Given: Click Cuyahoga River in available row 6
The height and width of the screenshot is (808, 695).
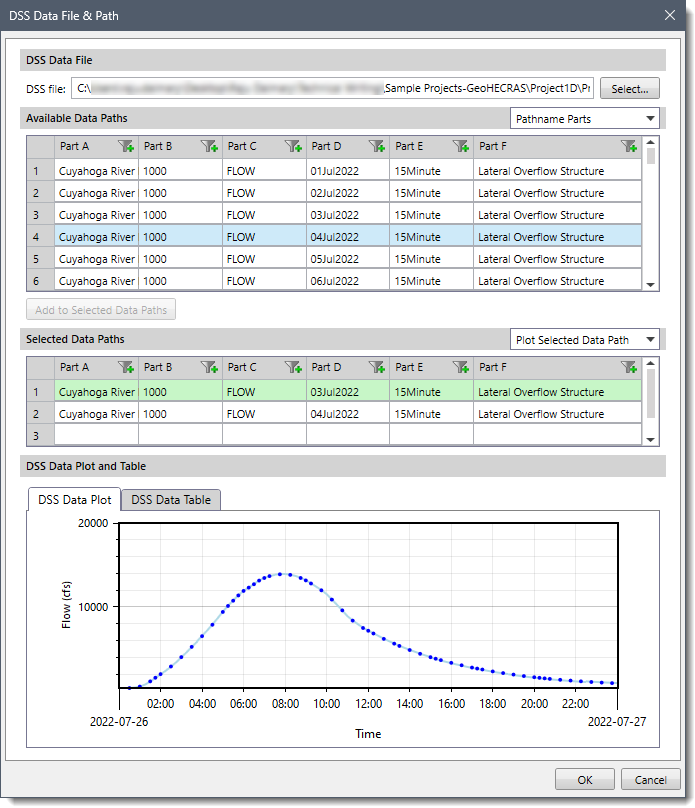Looking at the screenshot, I should click(96, 281).
